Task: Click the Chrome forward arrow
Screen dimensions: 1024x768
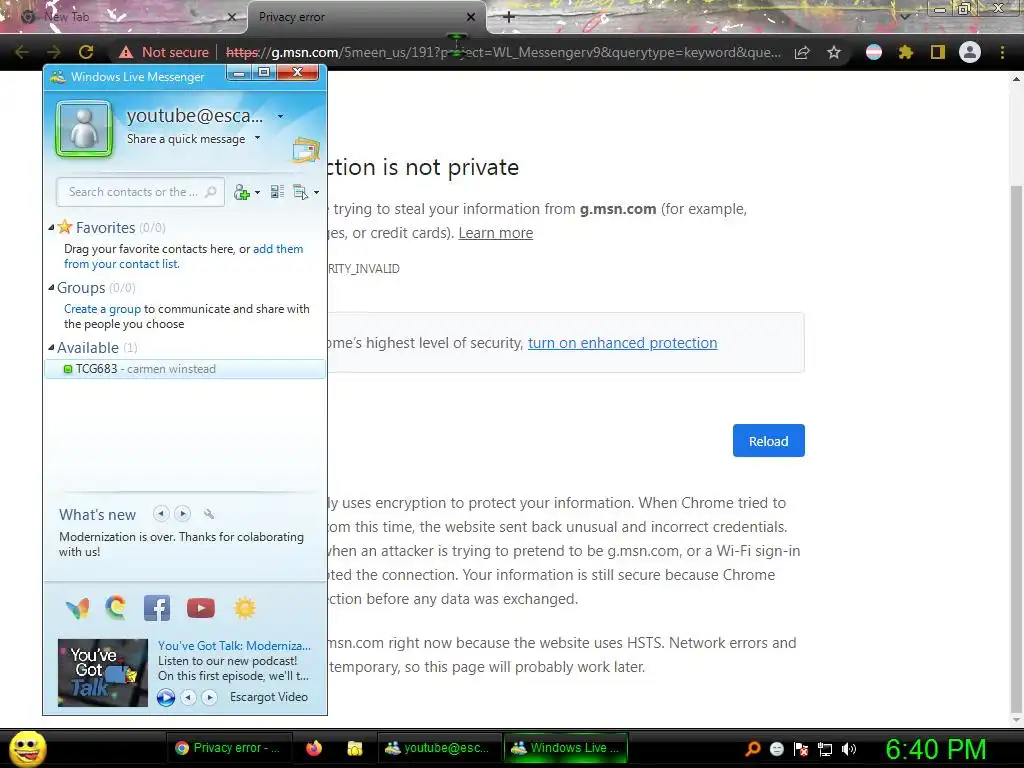Action: tap(54, 52)
